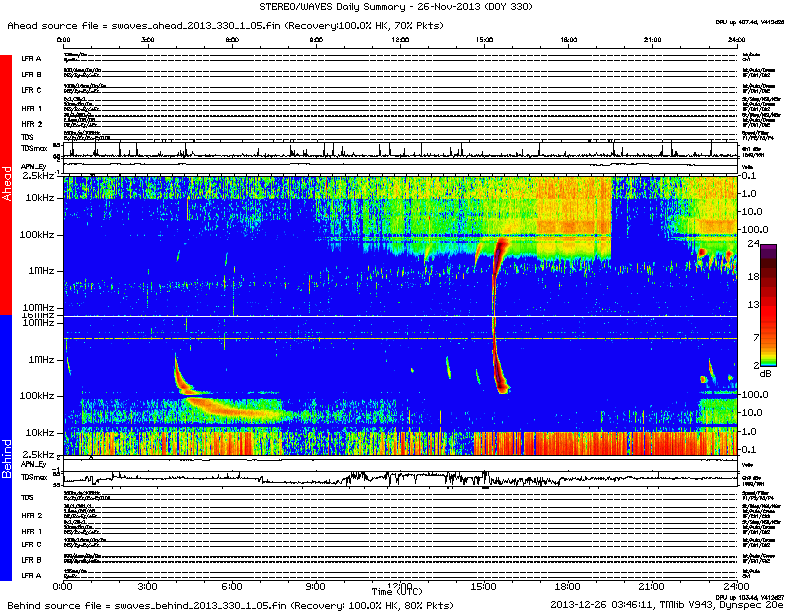The image size is (792, 612).
Task: Click the red Ahead spacecraft sidebar
Action: pos(6,185)
